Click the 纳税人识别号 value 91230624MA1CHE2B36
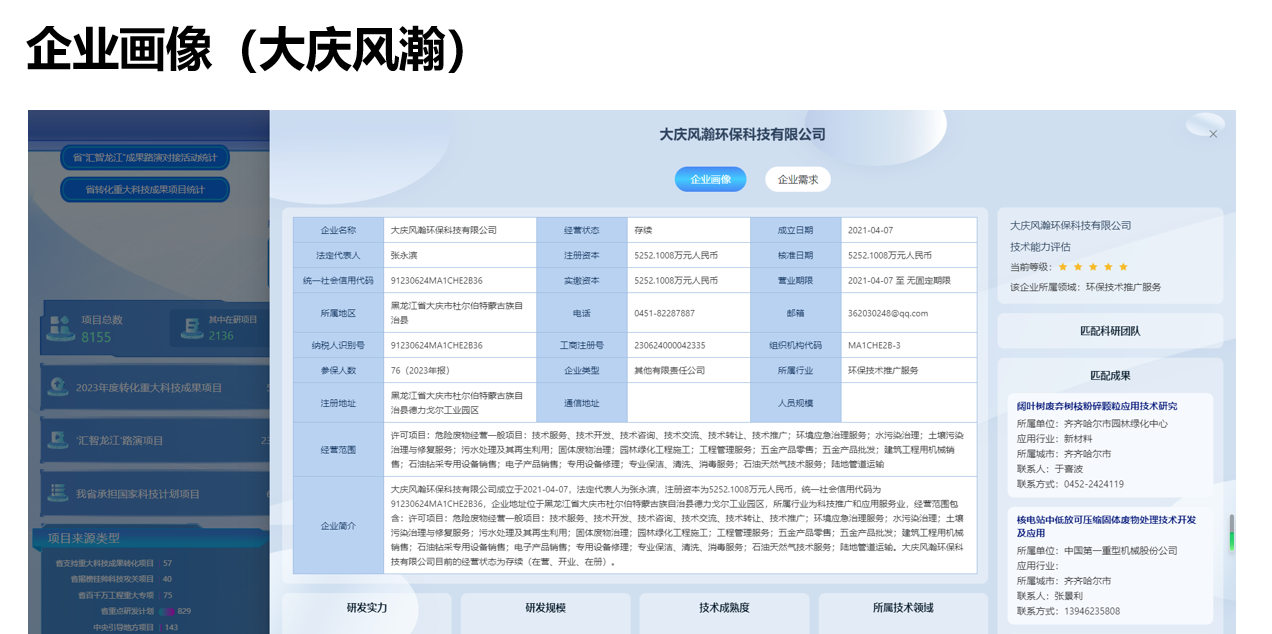1272x634 pixels. tap(437, 345)
